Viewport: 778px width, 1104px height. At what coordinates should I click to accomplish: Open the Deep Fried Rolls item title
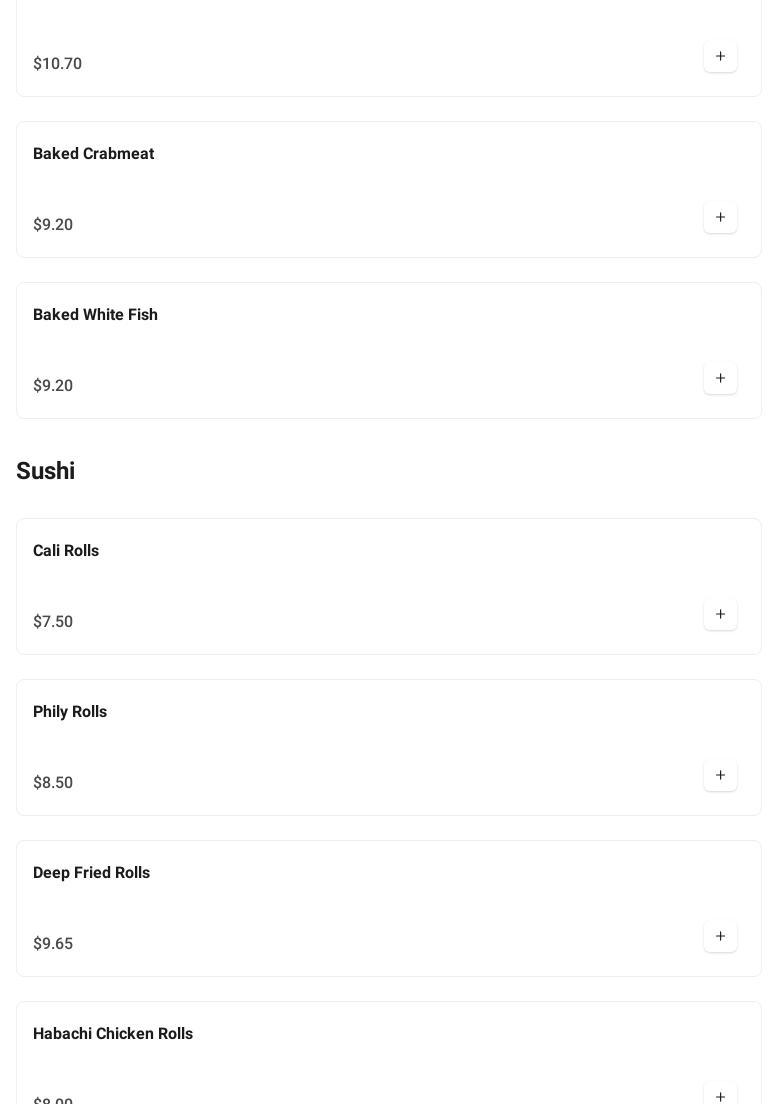(91, 873)
